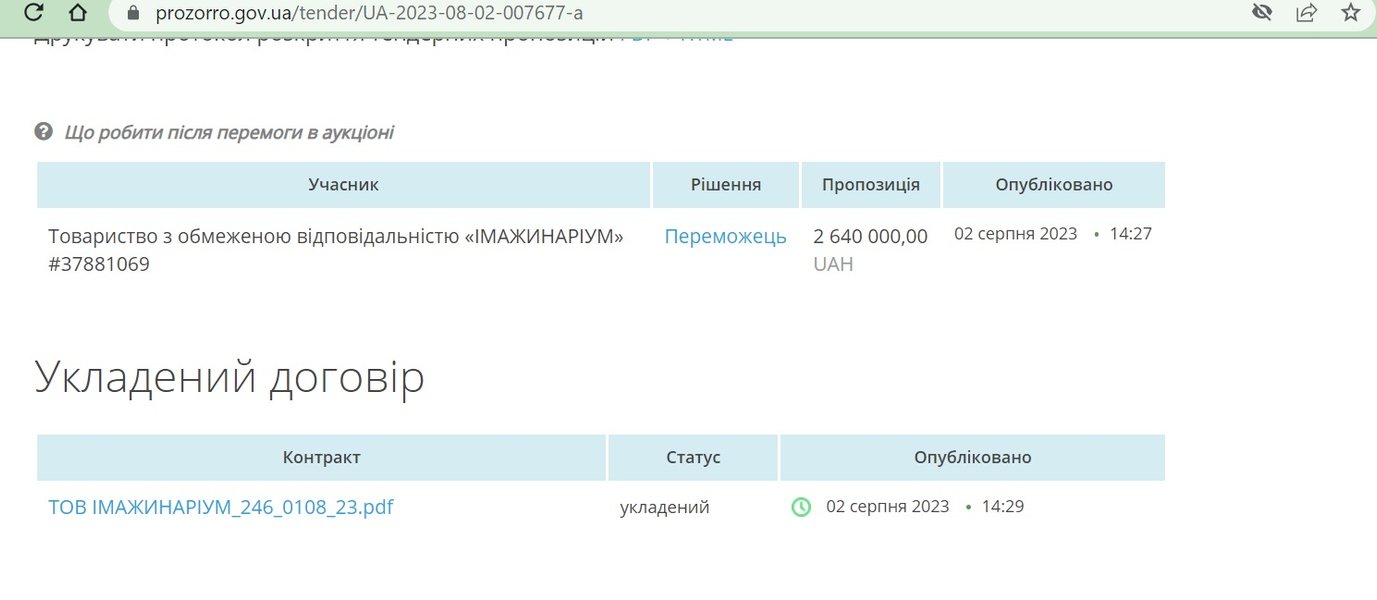Click the 'Рішення' column header
The width and height of the screenshot is (1377, 600).
click(725, 185)
